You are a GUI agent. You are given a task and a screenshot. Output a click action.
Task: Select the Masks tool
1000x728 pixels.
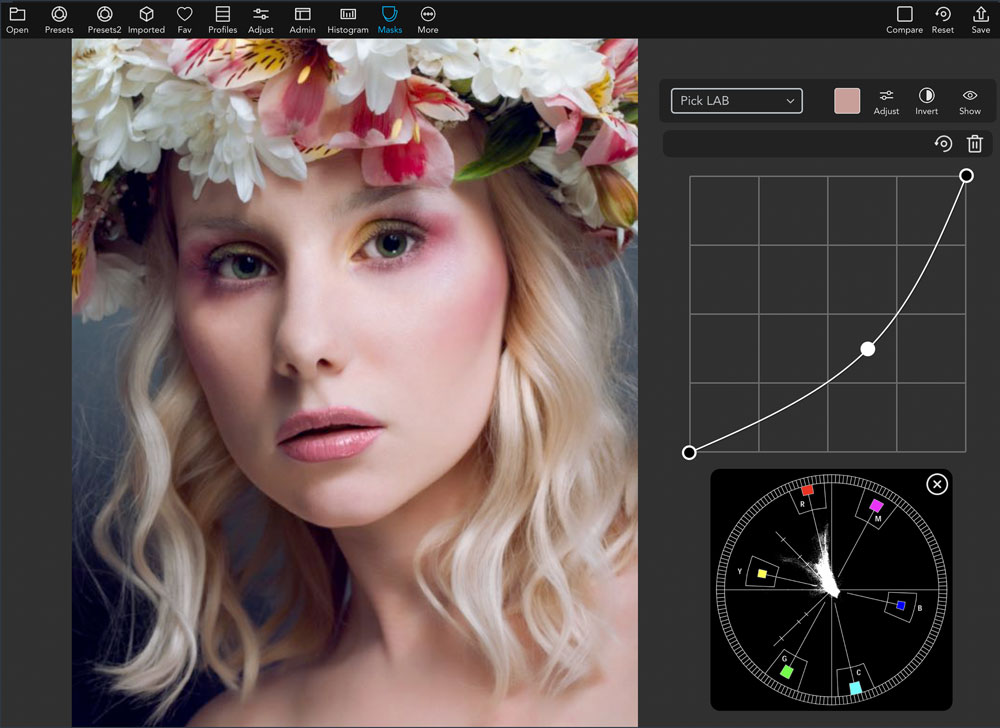(x=390, y=20)
